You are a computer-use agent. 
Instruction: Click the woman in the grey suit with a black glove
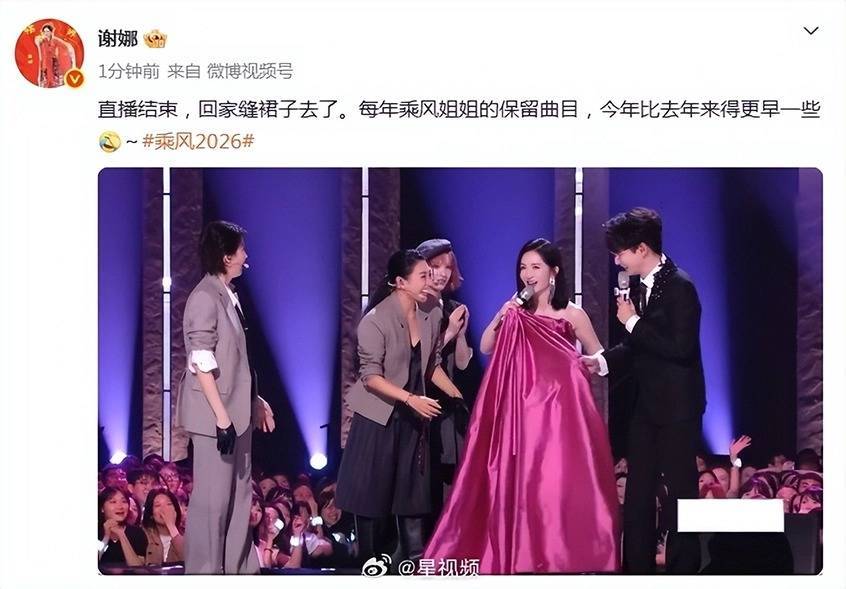tap(220, 396)
